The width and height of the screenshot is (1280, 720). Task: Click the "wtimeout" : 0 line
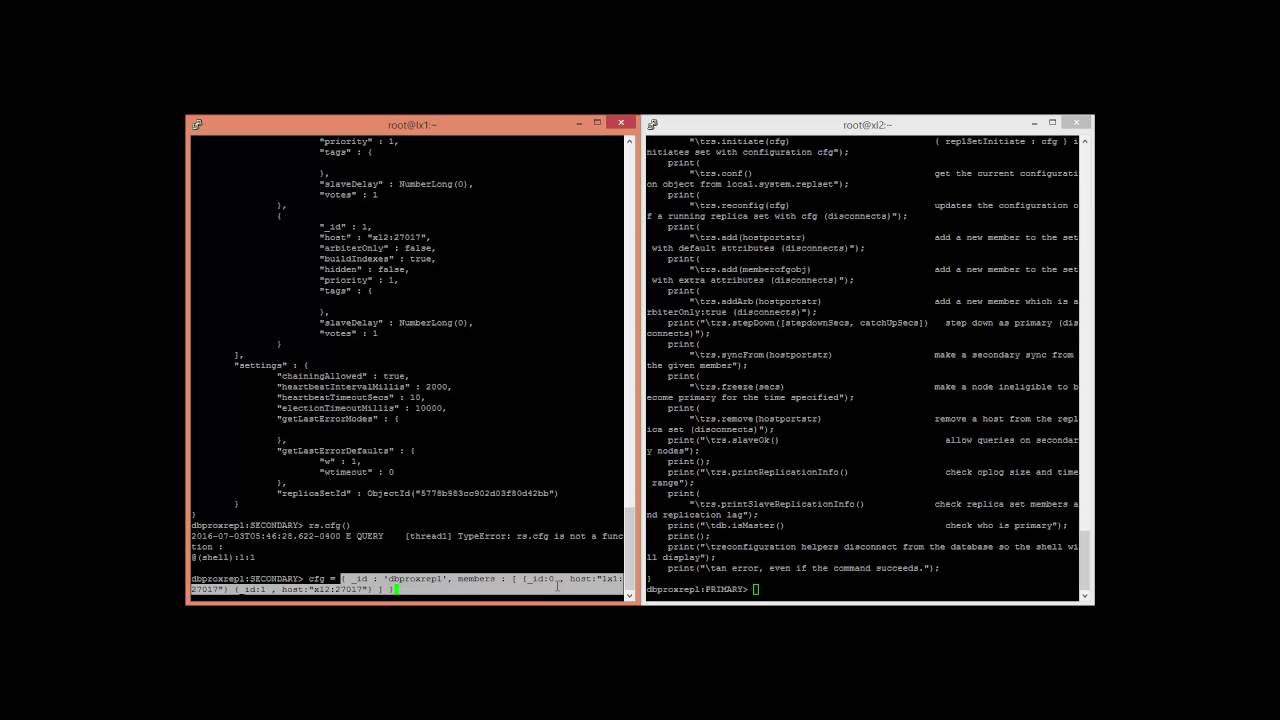357,472
